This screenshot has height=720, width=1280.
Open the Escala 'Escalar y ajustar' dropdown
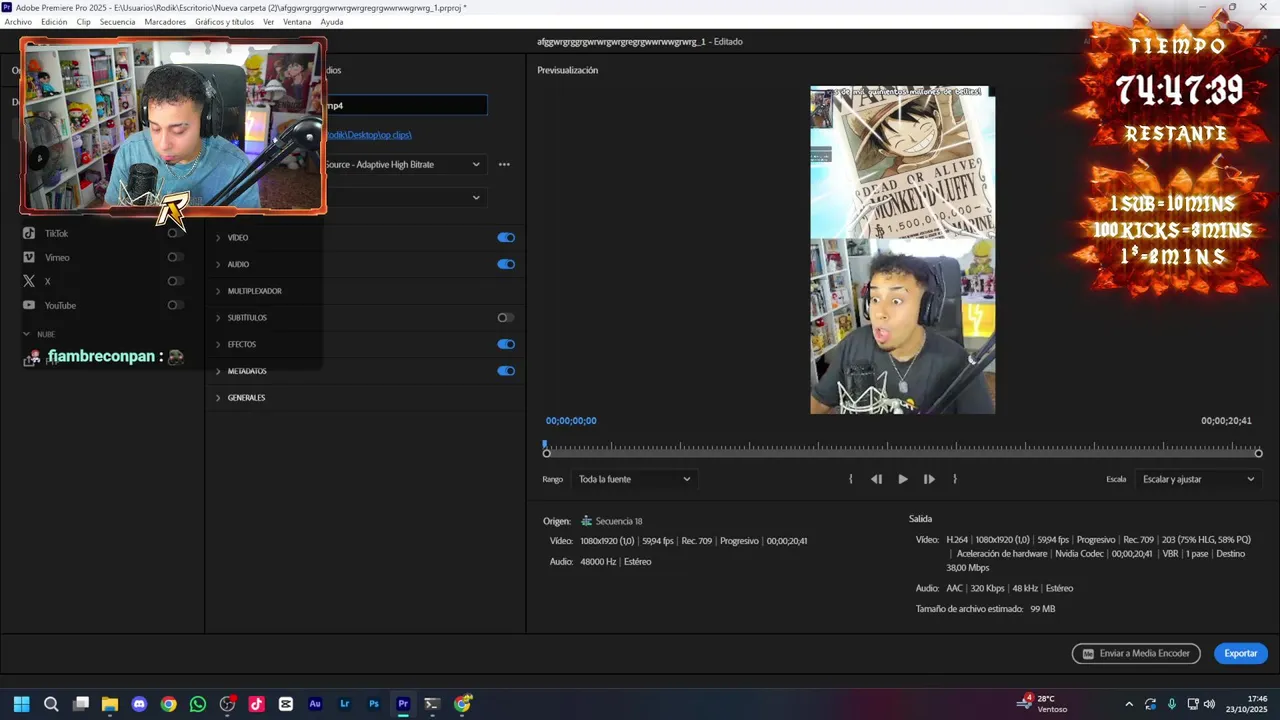(1198, 479)
